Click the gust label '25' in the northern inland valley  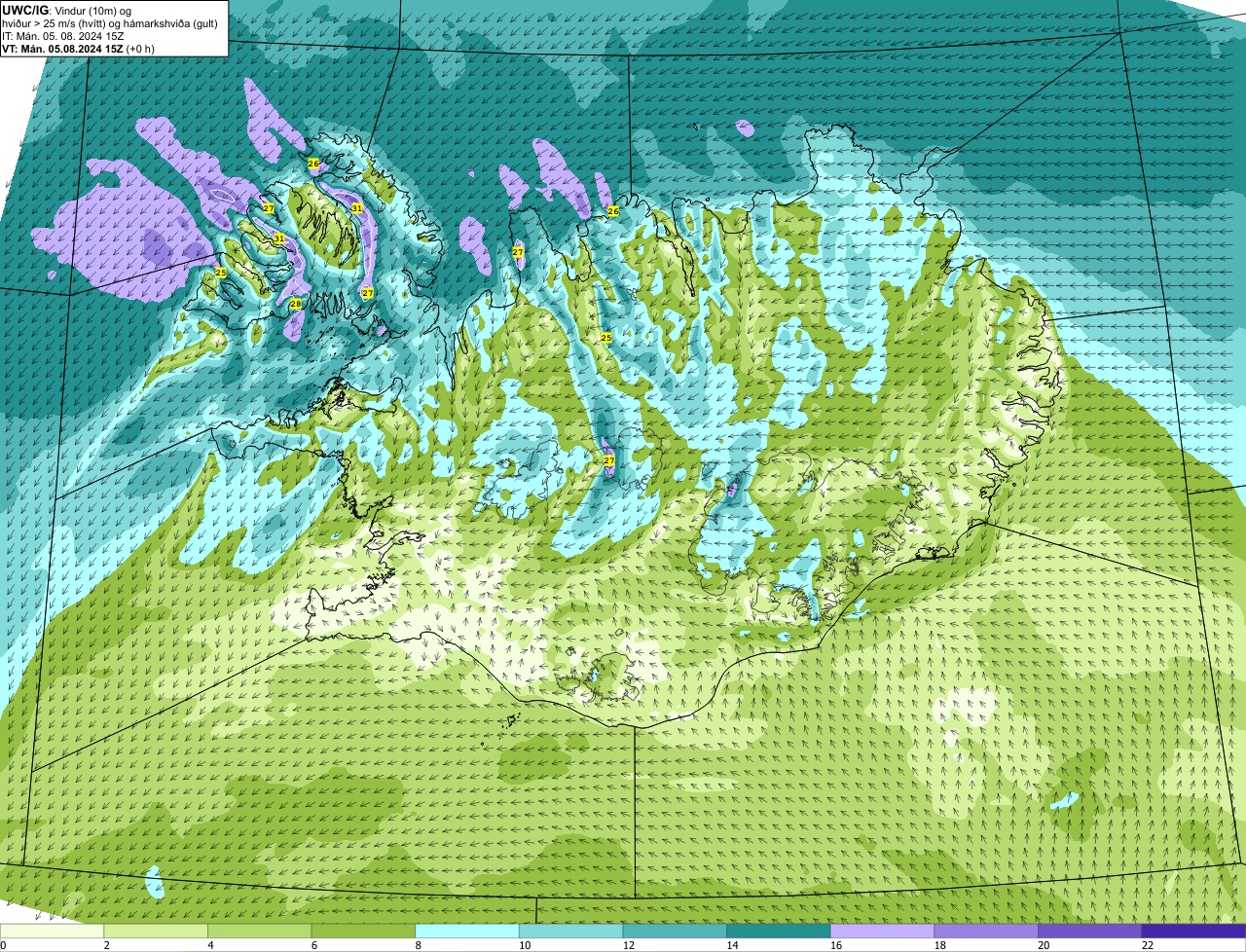606,338
